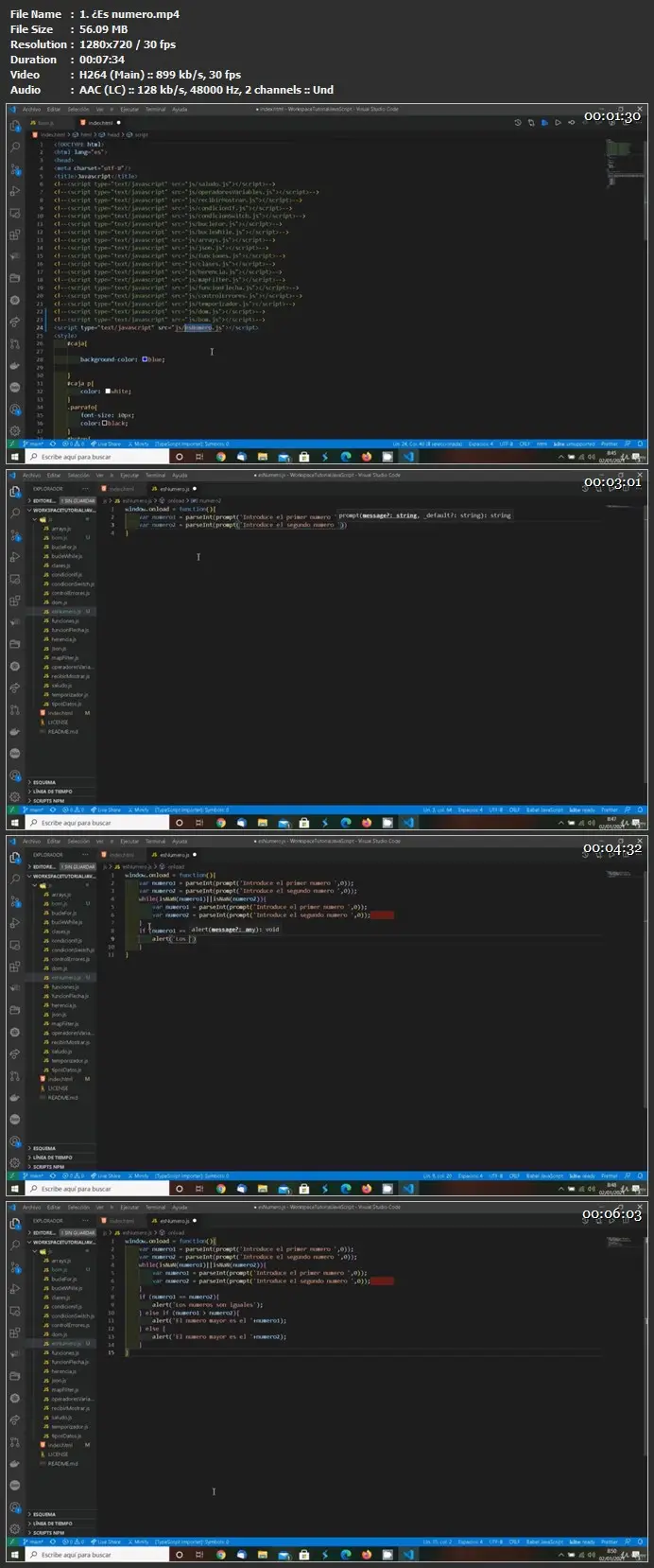Click Windows search box in 00:03:01 frame taskbar

click(x=97, y=823)
